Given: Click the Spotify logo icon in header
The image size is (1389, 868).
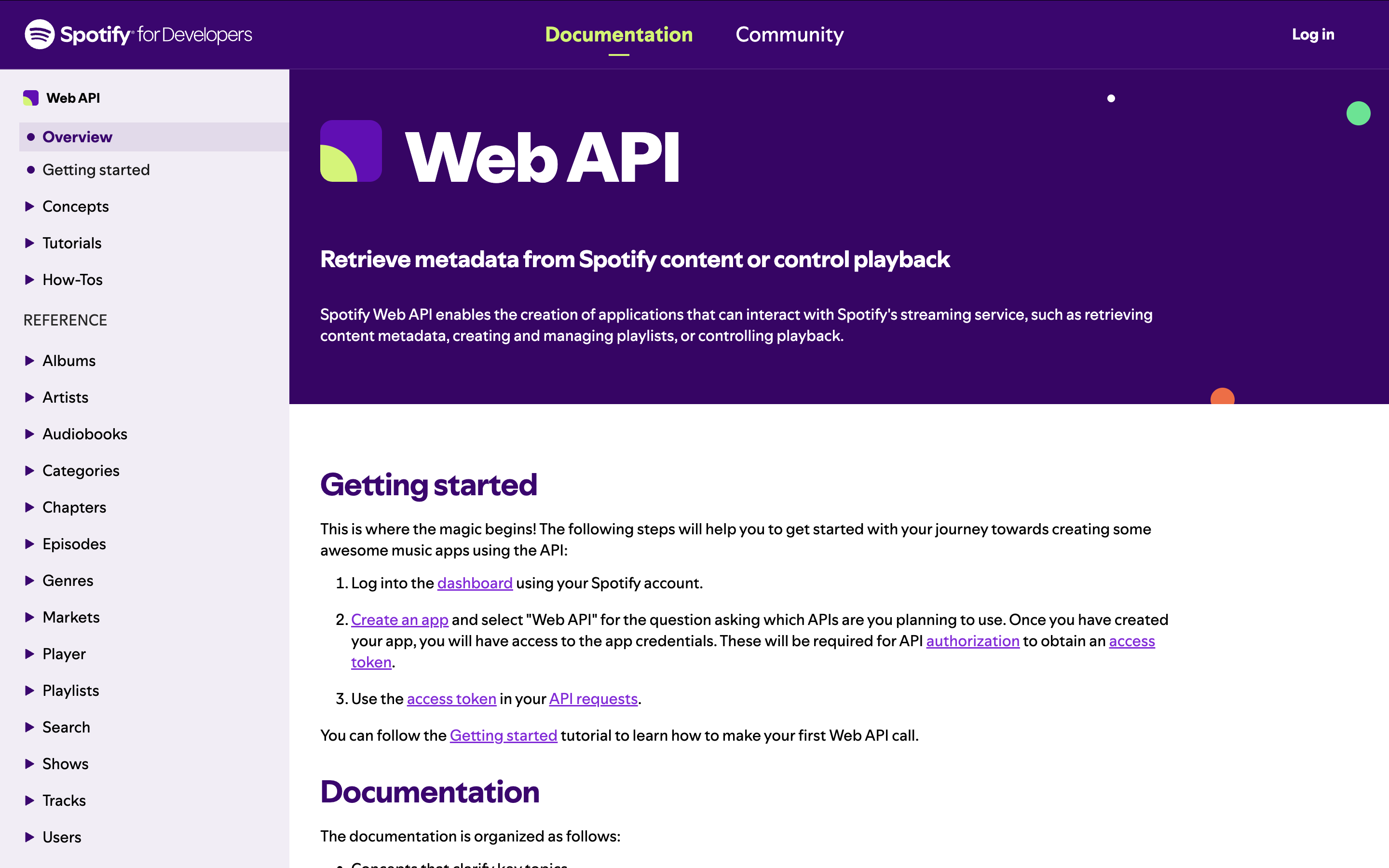Looking at the screenshot, I should tap(40, 34).
